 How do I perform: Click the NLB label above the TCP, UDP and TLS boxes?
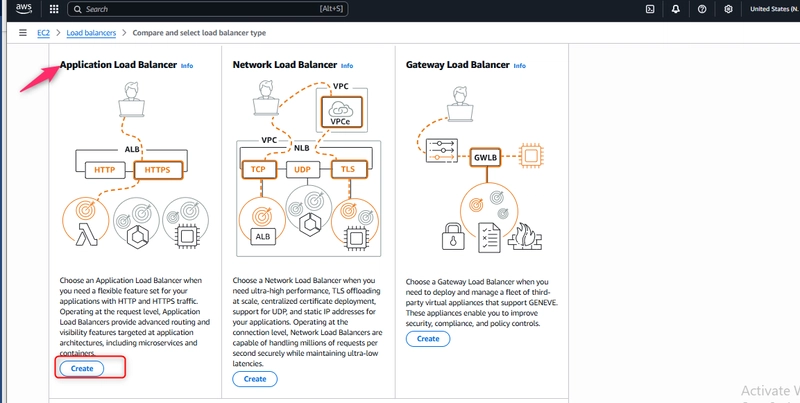click(x=302, y=148)
